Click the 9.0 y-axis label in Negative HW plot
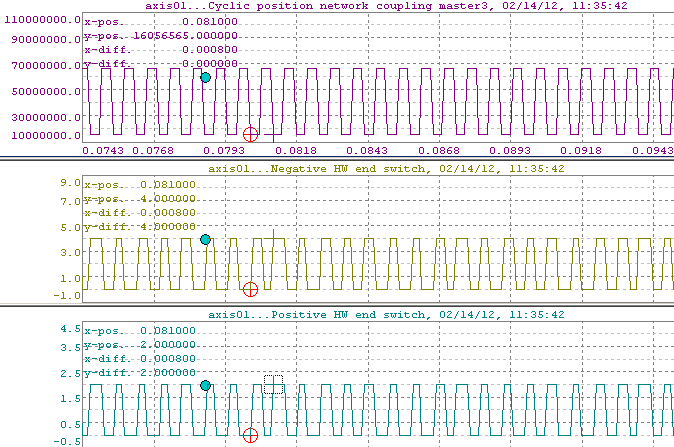The width and height of the screenshot is (674, 447). (x=70, y=183)
